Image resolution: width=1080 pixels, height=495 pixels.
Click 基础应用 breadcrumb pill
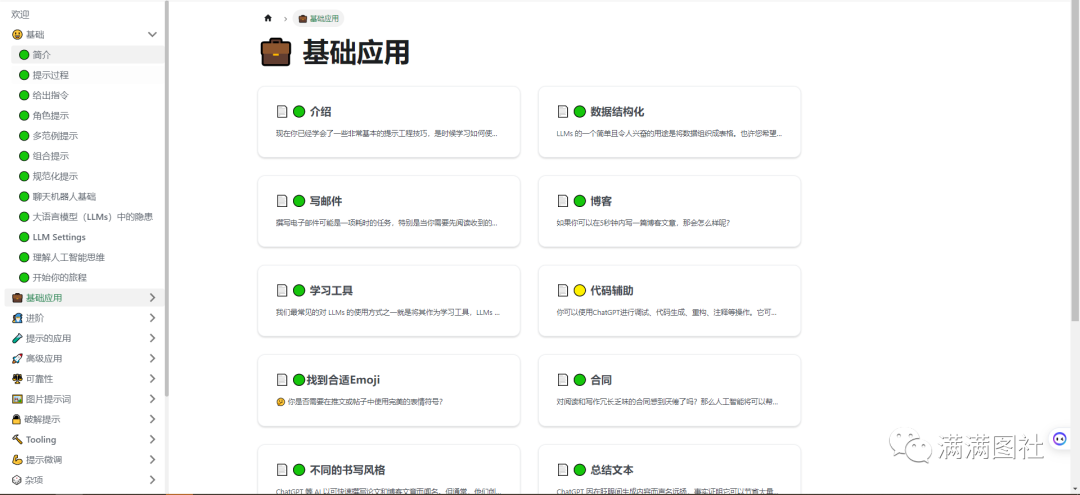coord(318,18)
